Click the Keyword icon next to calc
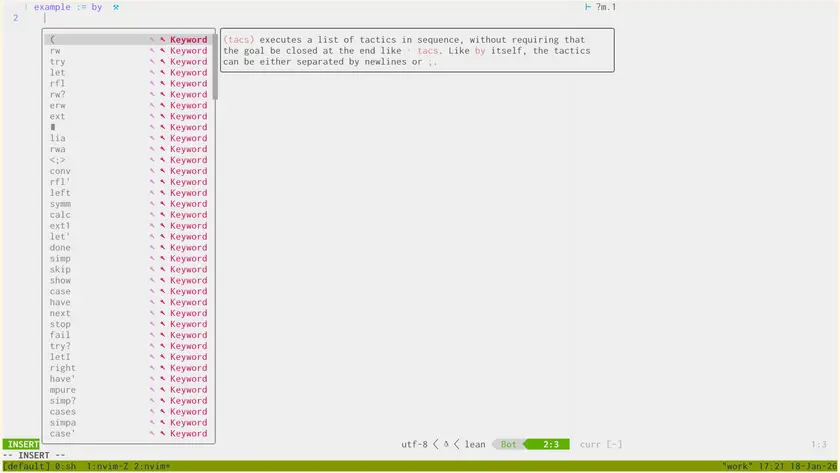The image size is (840, 473). click(163, 215)
